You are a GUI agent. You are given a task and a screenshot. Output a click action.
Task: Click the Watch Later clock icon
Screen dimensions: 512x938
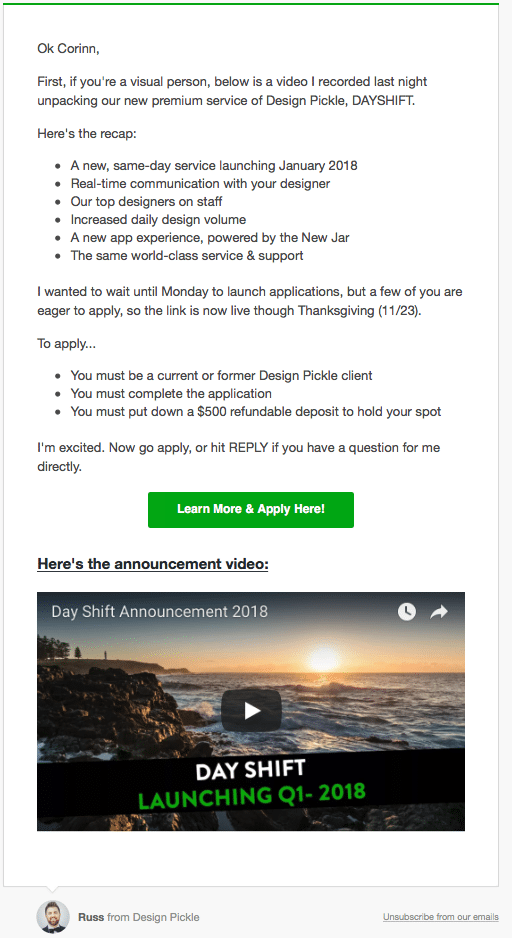pos(407,611)
